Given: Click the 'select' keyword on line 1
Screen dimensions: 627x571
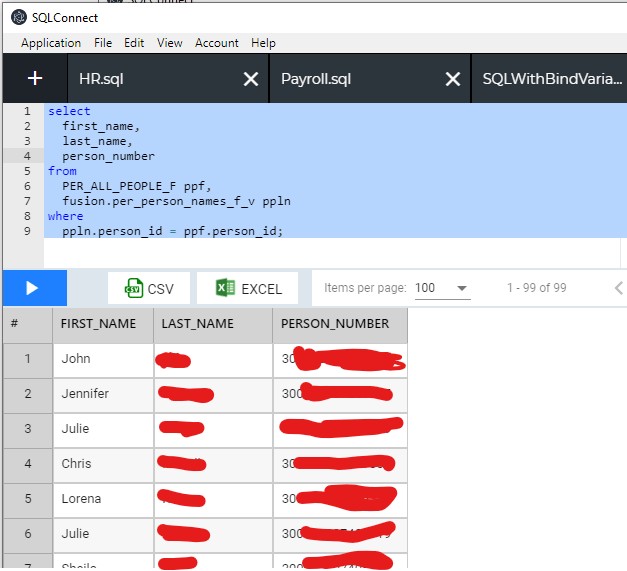Looking at the screenshot, I should click(69, 111).
